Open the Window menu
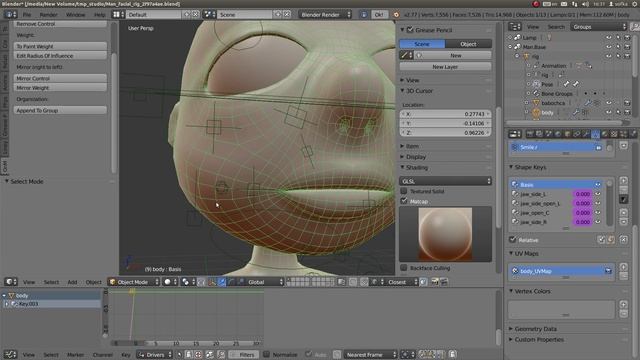Image resolution: width=640 pixels, height=360 pixels. tap(76, 14)
